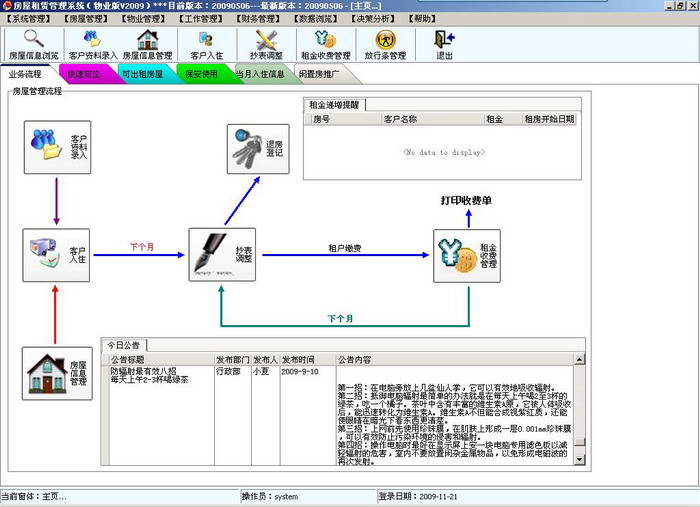Click 下个月 red arrow label
700x507 pixels.
142,247
